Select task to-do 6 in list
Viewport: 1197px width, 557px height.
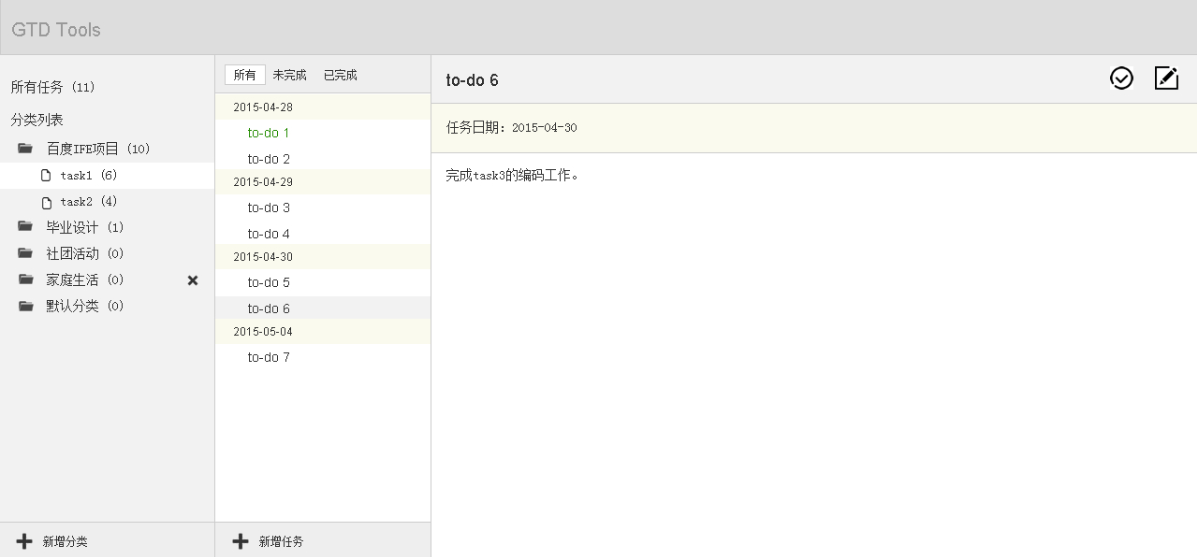(323, 308)
